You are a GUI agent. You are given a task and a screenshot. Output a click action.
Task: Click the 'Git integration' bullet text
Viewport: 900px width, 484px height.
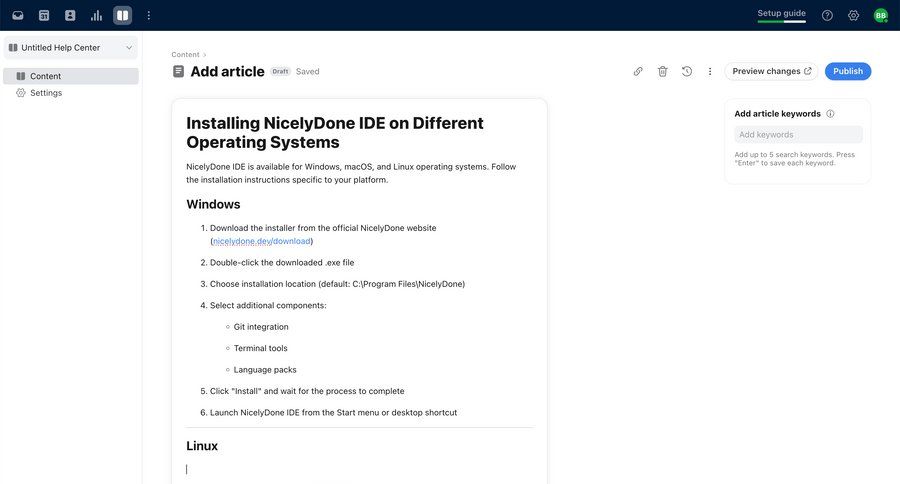pyautogui.click(x=261, y=327)
